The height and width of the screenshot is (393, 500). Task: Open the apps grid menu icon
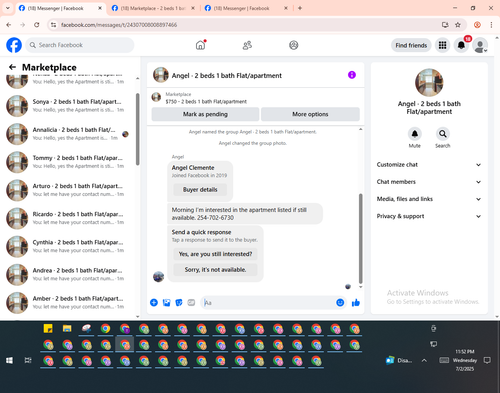click(442, 45)
